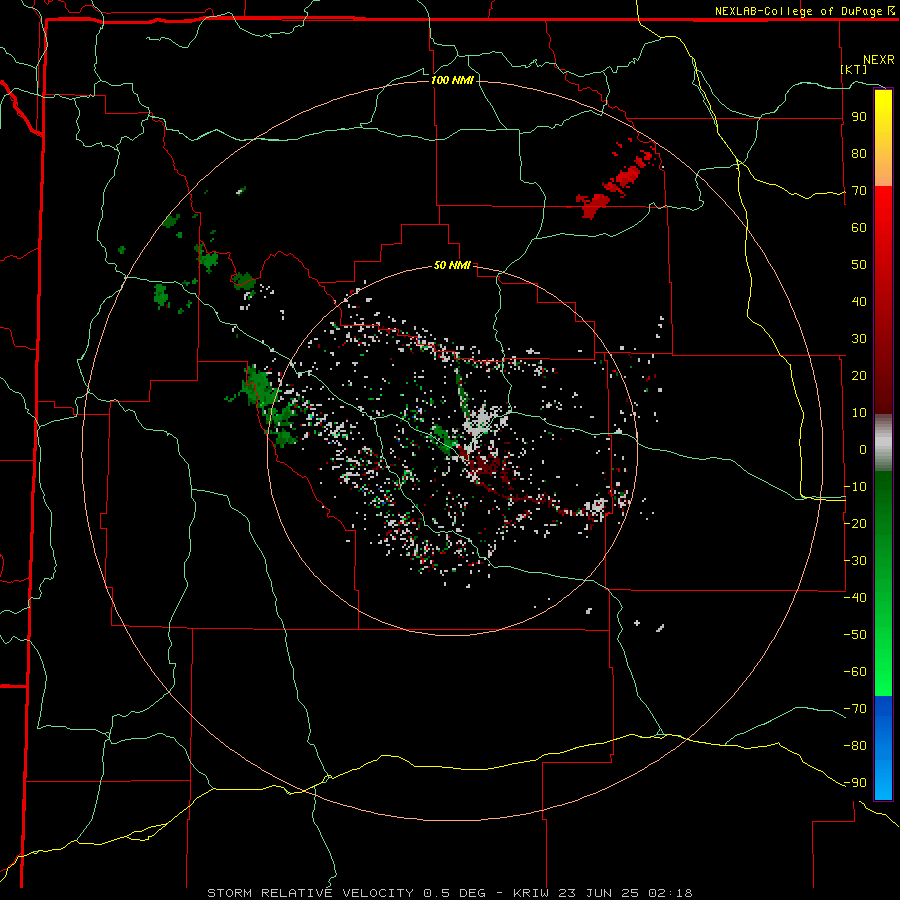Click the -30 scale value

click(x=855, y=560)
